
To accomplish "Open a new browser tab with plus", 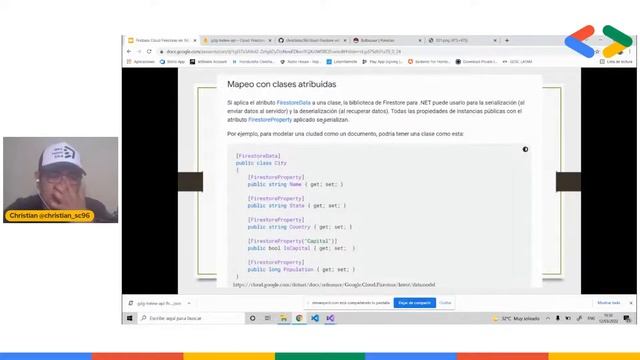I will tap(507, 40).
